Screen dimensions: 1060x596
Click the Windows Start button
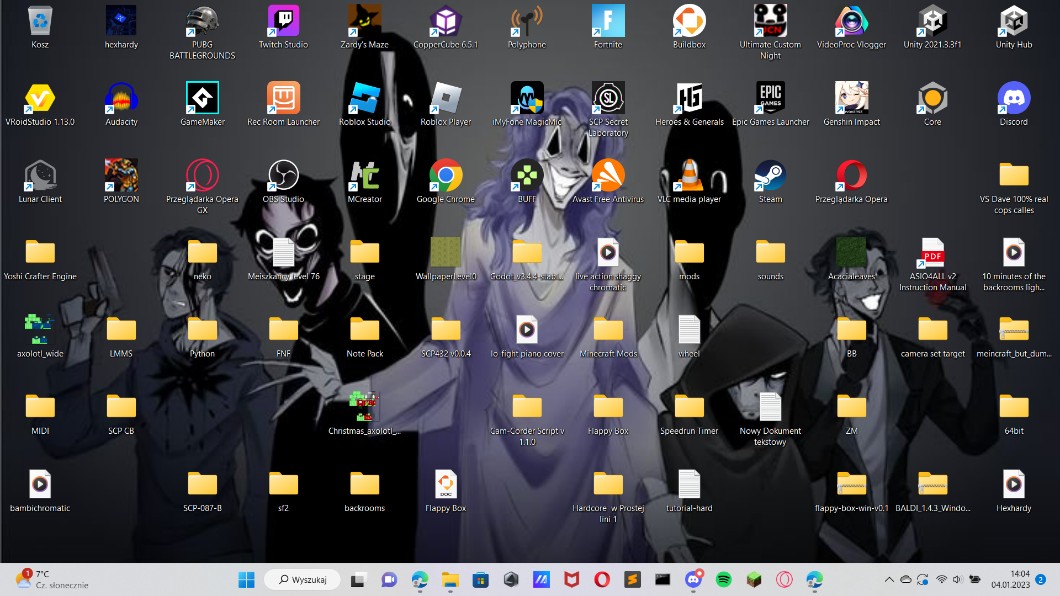(x=246, y=579)
